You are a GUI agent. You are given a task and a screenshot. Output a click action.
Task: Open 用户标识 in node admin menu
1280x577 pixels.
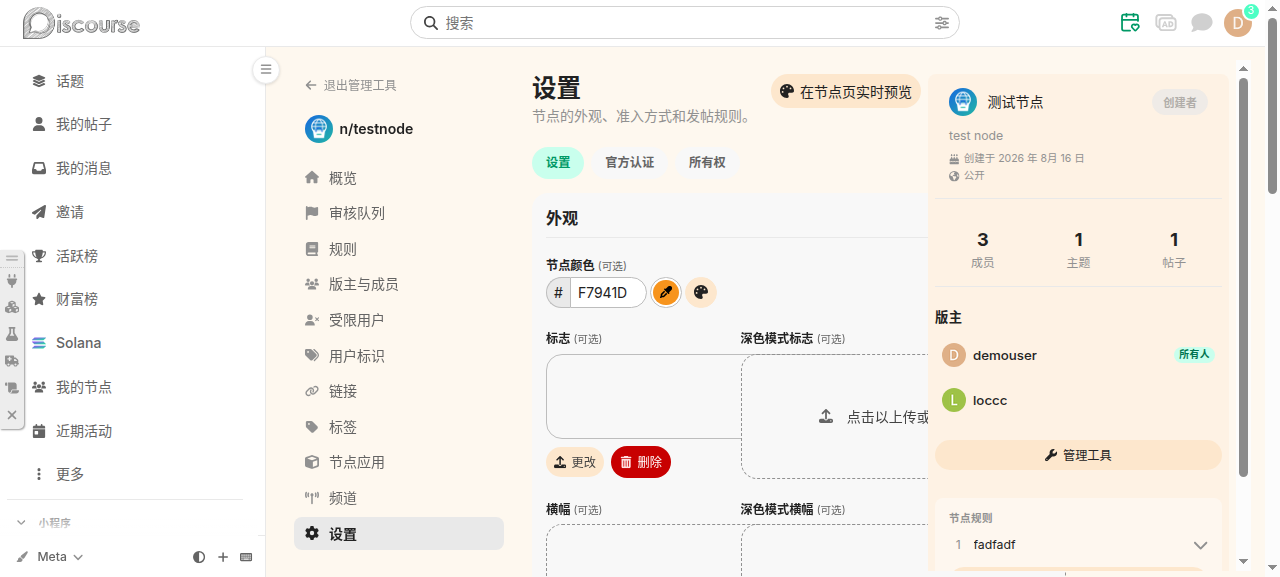click(399, 356)
